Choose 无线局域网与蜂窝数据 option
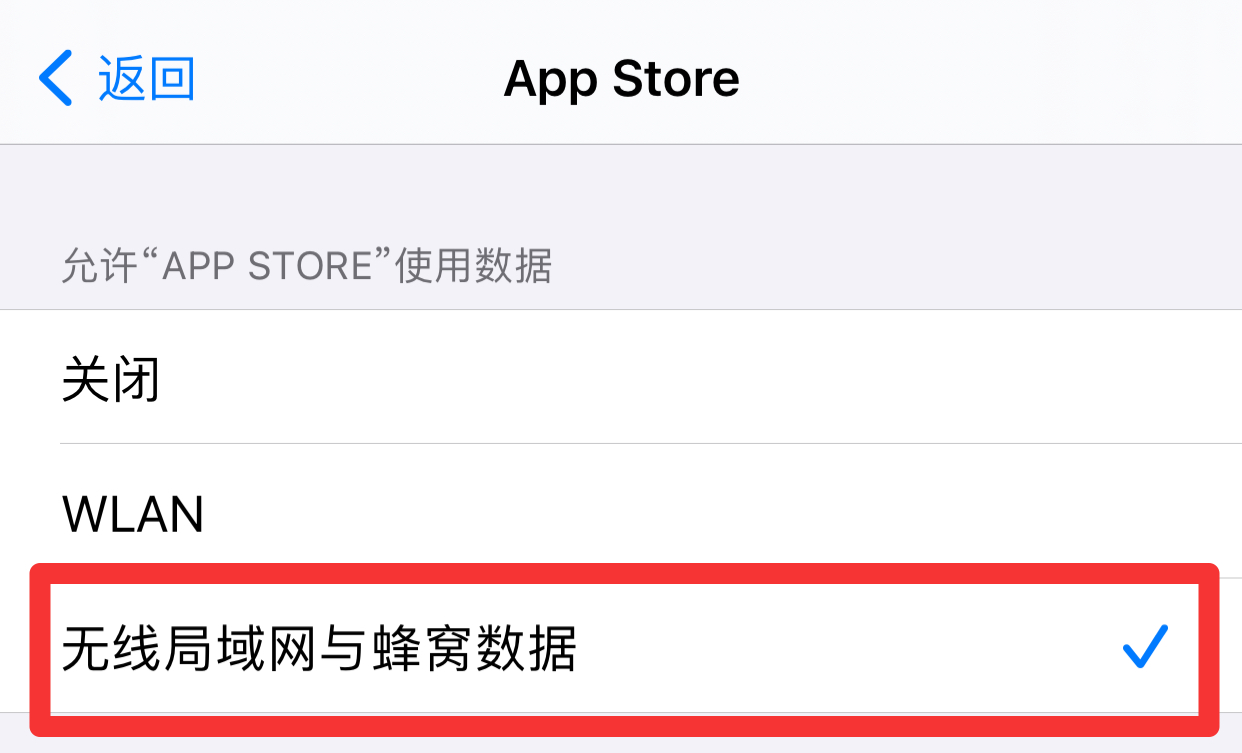Screen dimensions: 1242x753 click(x=621, y=647)
